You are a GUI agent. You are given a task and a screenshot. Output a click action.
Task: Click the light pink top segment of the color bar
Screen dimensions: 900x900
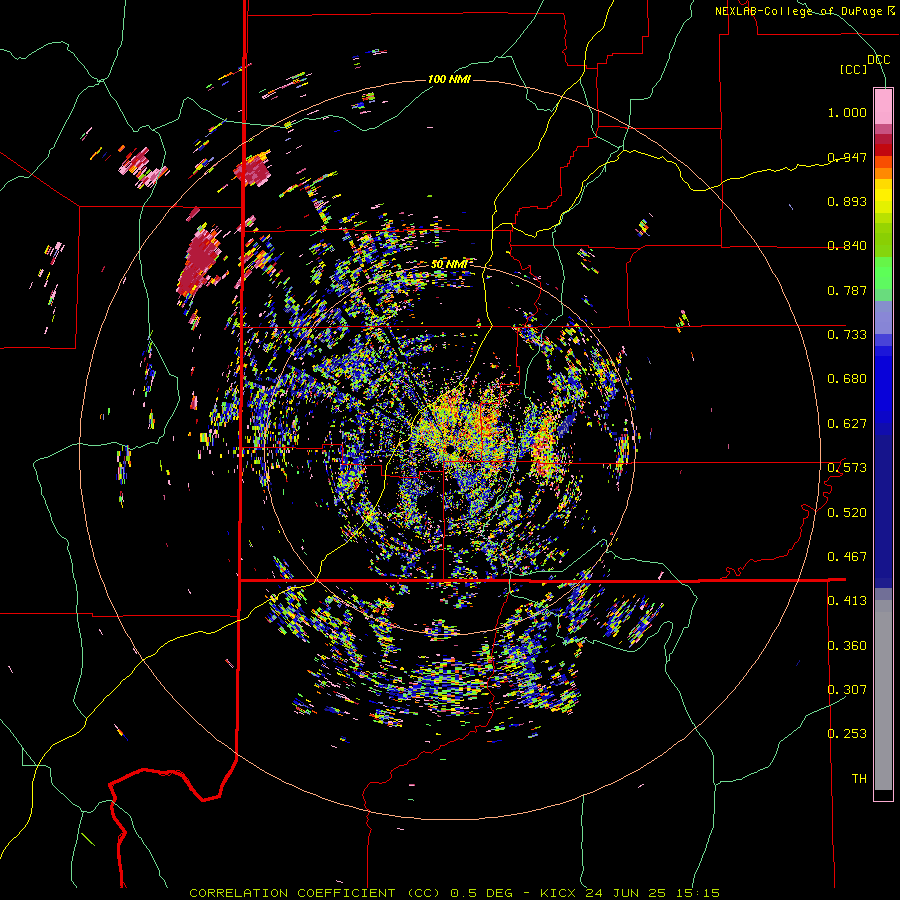pos(883,106)
